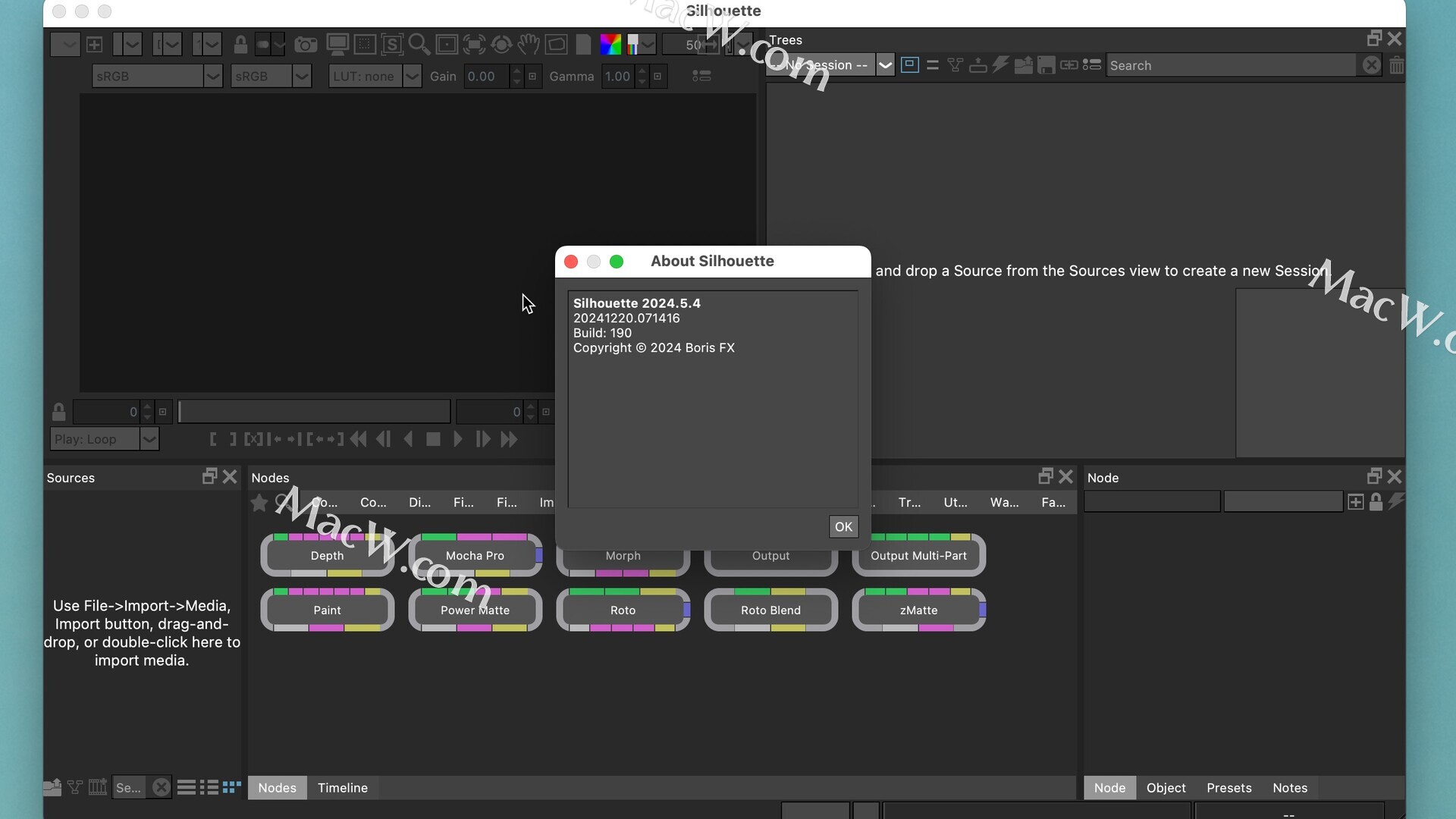
Task: Switch Sources panel to thumbnail grid view
Action: (x=231, y=787)
